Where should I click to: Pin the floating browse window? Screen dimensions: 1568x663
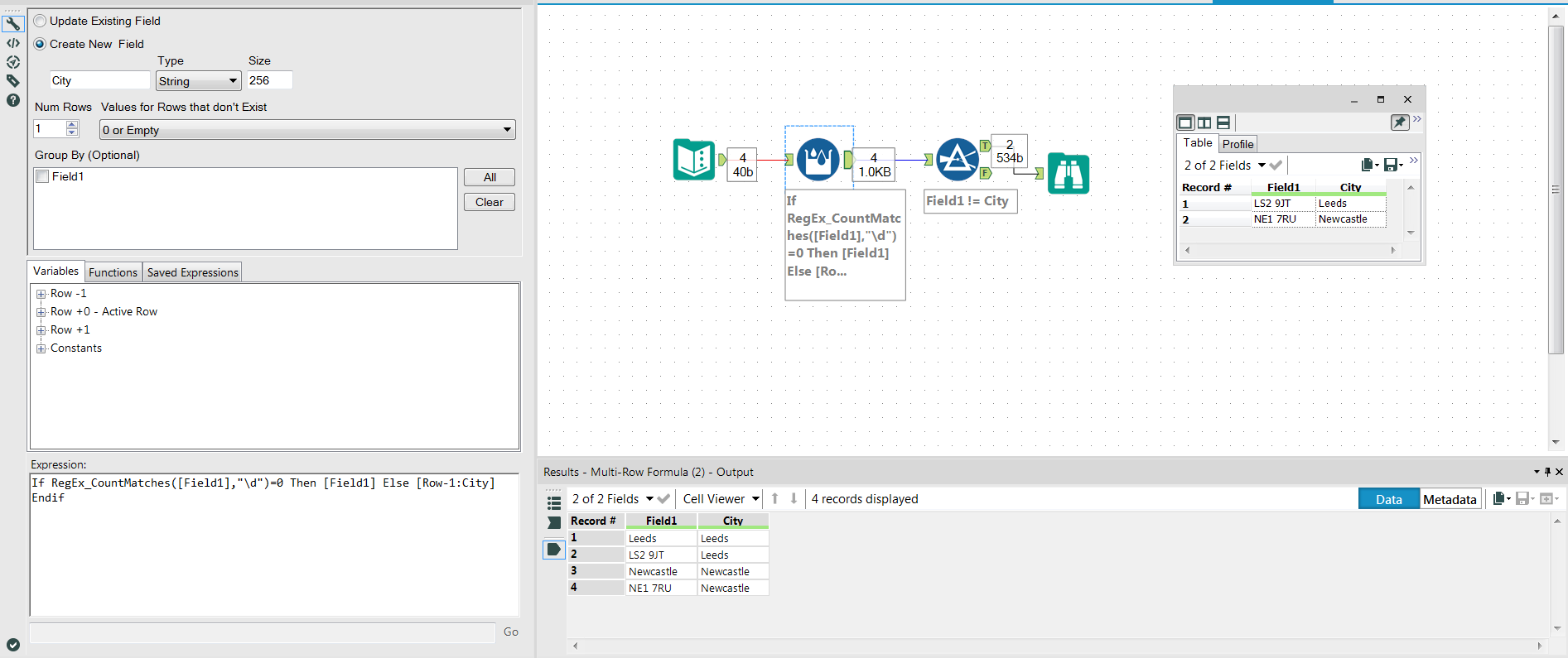click(1399, 123)
